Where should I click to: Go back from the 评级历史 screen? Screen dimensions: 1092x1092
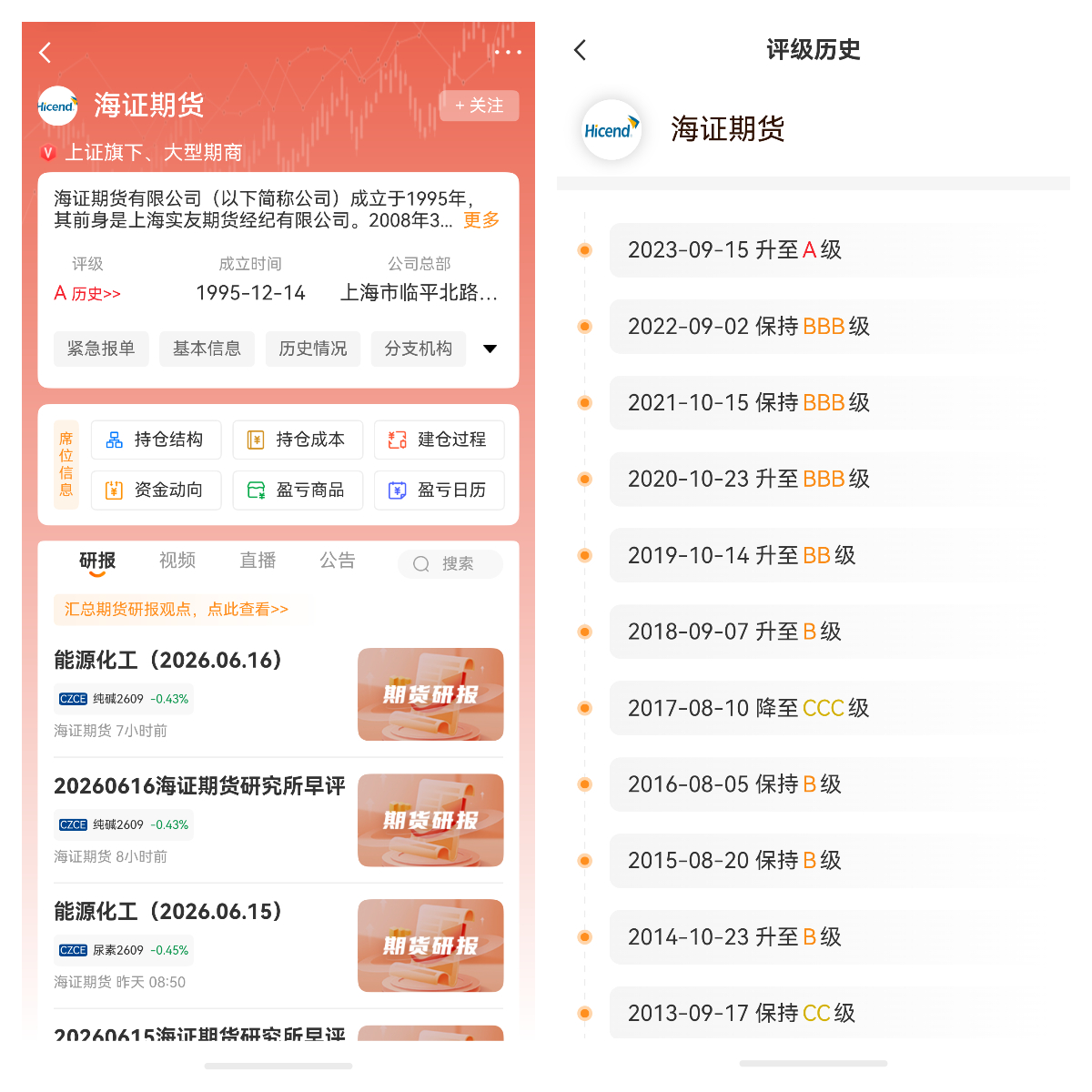(x=581, y=50)
